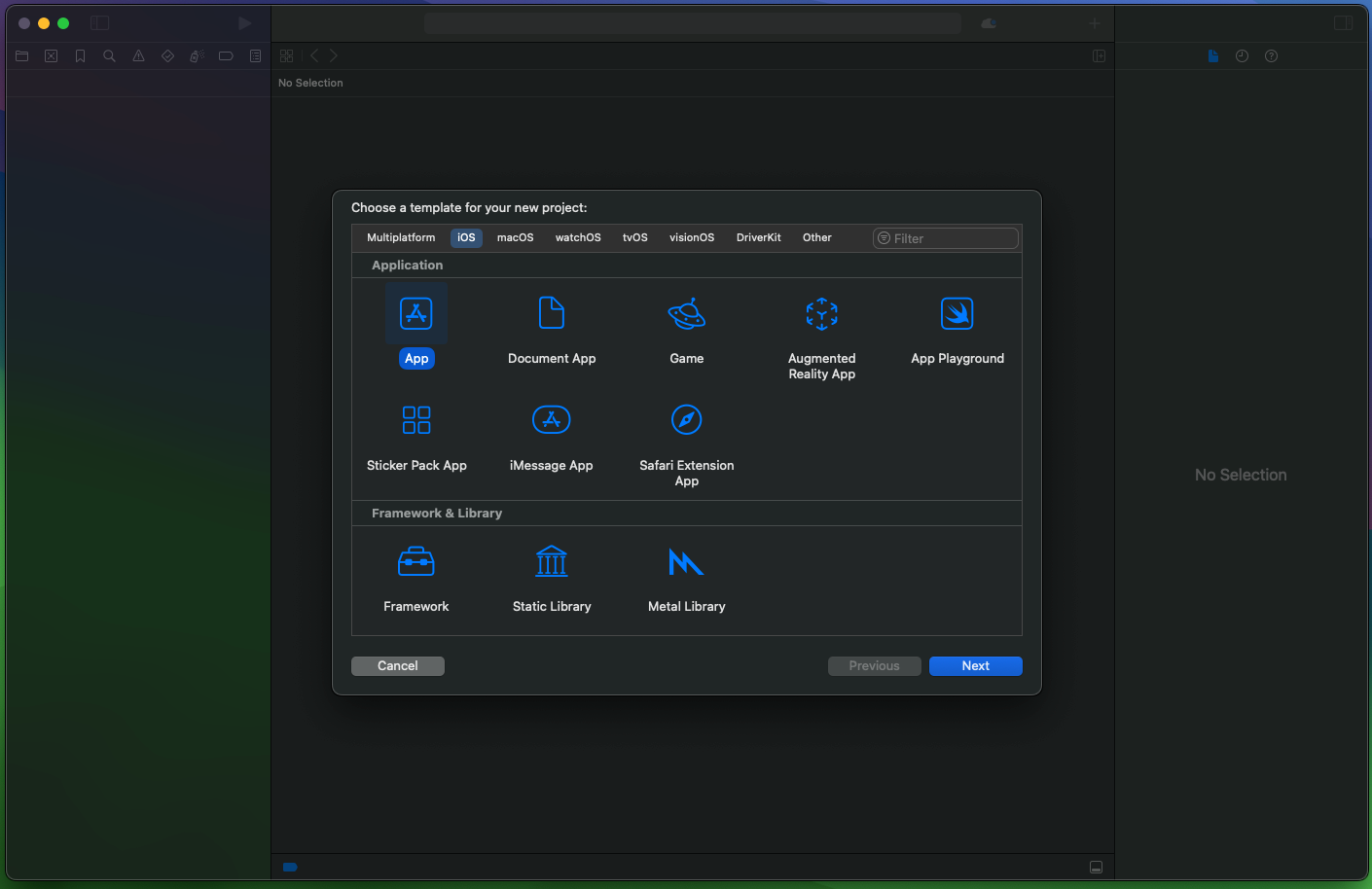The width and height of the screenshot is (1372, 889).
Task: Click the add editor split icon
Action: (1099, 56)
